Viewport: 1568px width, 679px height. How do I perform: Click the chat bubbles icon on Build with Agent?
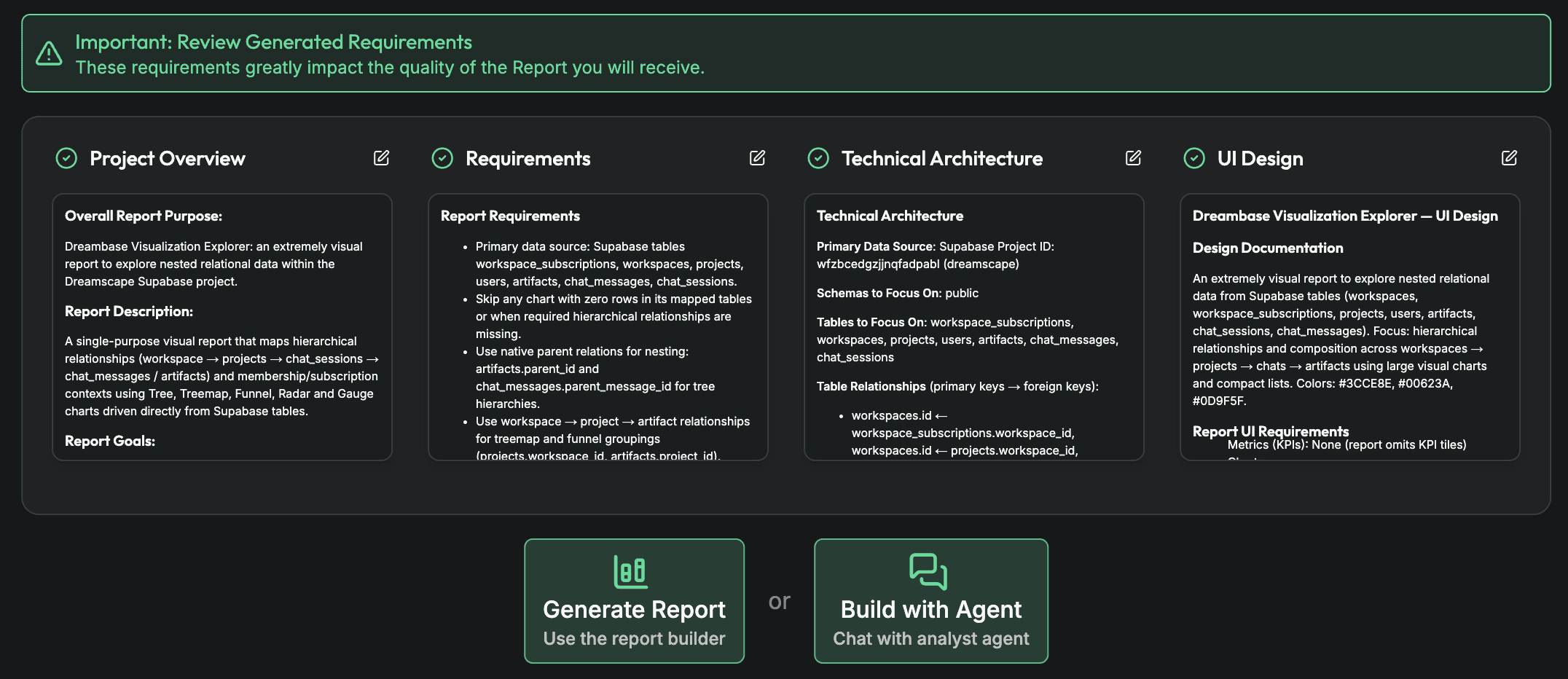[x=928, y=572]
